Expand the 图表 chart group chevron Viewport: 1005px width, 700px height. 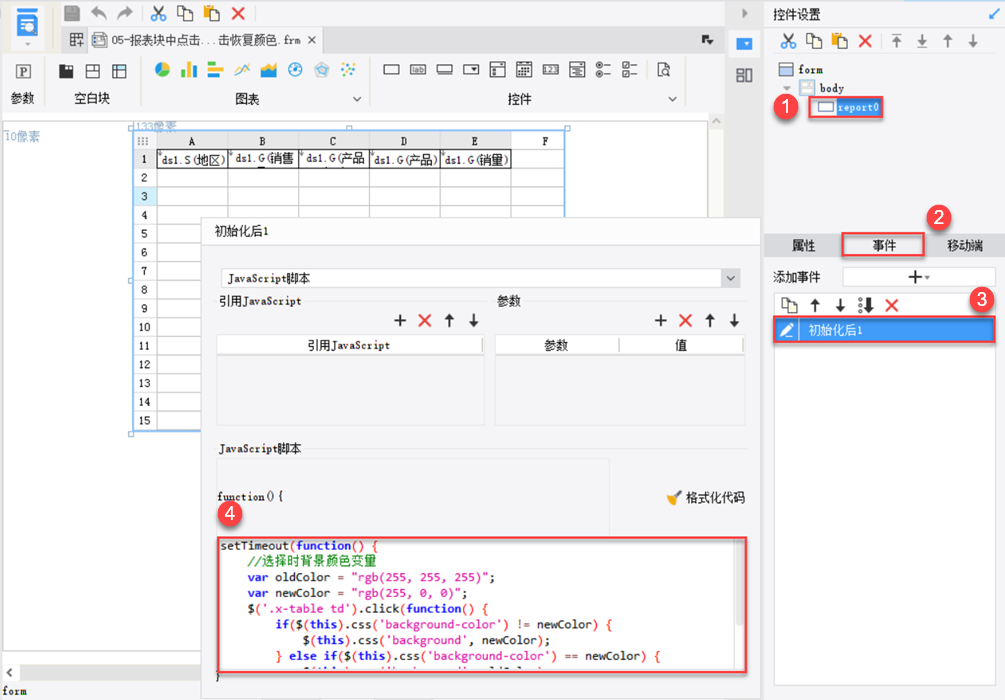pos(357,99)
